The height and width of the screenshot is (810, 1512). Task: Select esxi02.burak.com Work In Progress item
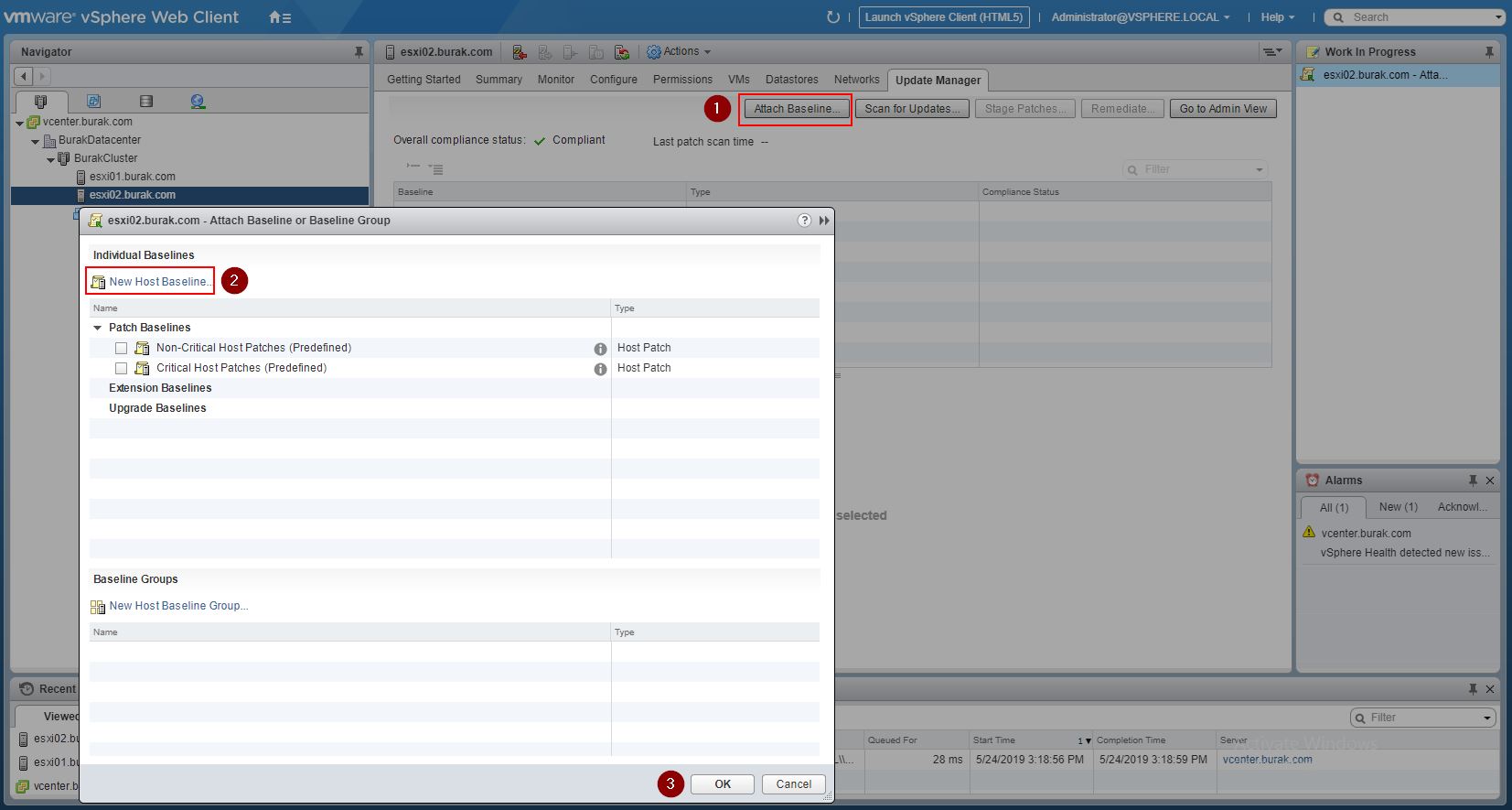[1398, 75]
